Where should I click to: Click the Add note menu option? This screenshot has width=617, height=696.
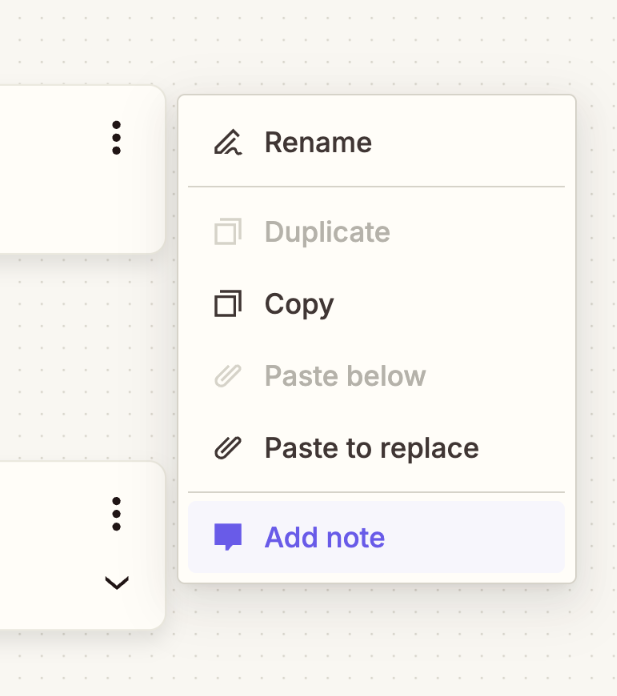point(376,537)
